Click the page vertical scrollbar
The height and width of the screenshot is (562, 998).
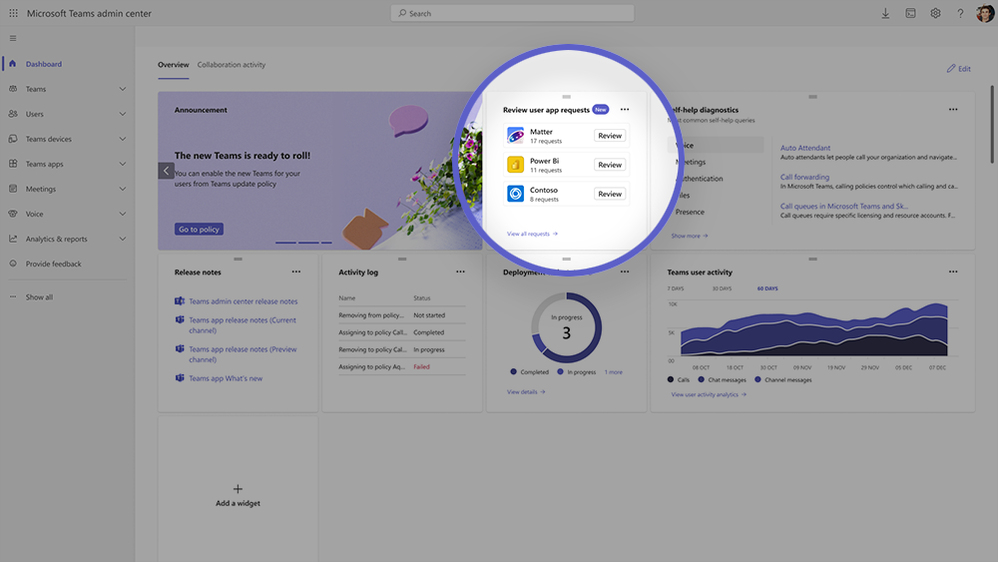(x=992, y=124)
